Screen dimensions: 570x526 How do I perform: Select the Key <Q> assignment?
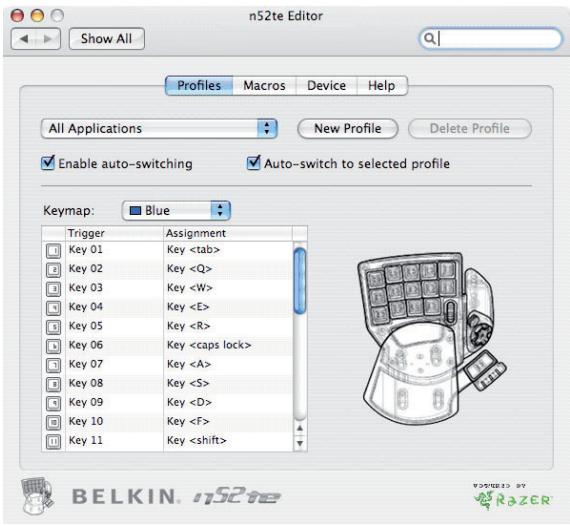point(189,269)
